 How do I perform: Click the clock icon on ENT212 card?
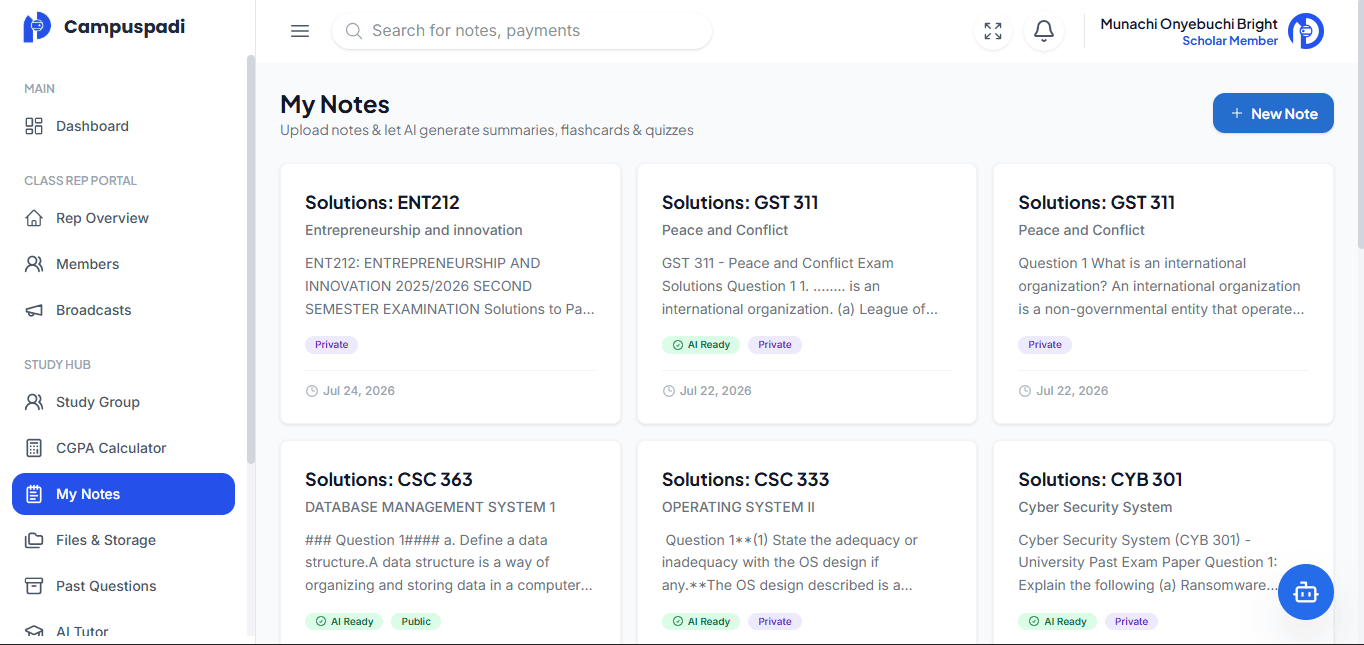[x=311, y=391]
